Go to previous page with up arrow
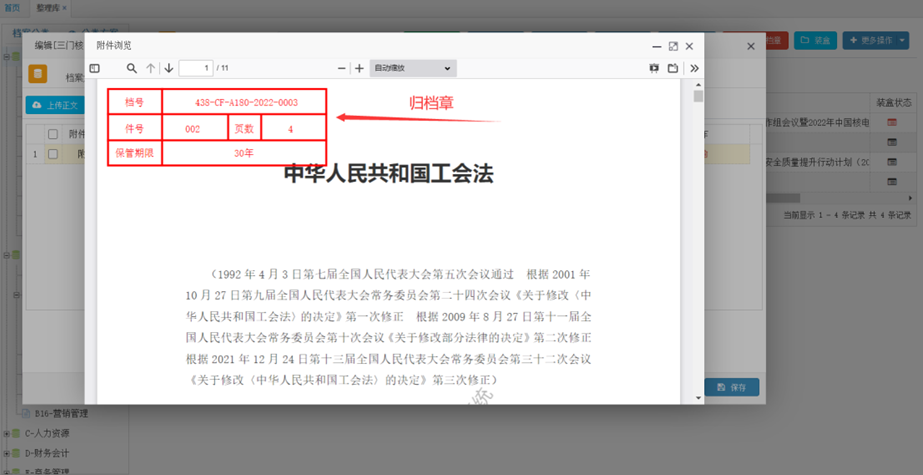The height and width of the screenshot is (475, 923). (x=151, y=68)
